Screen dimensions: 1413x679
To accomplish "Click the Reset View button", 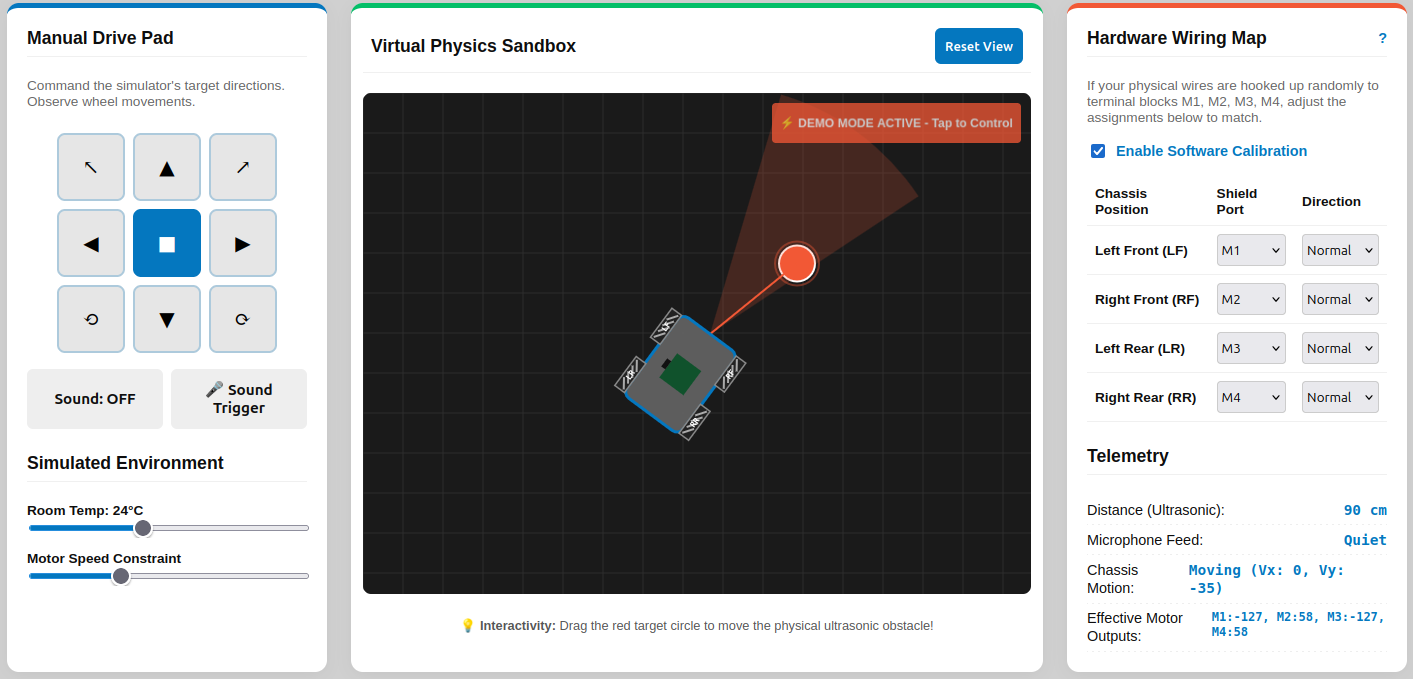I will 979,46.
